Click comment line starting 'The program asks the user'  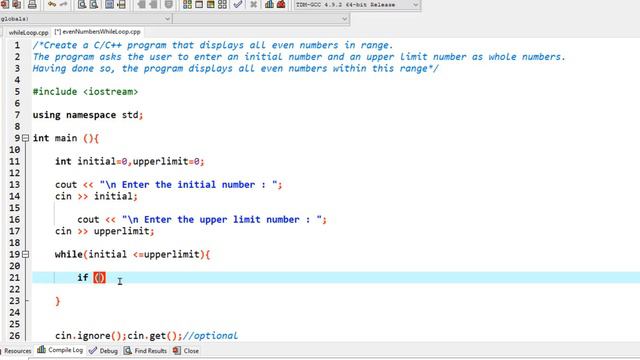click(299, 57)
